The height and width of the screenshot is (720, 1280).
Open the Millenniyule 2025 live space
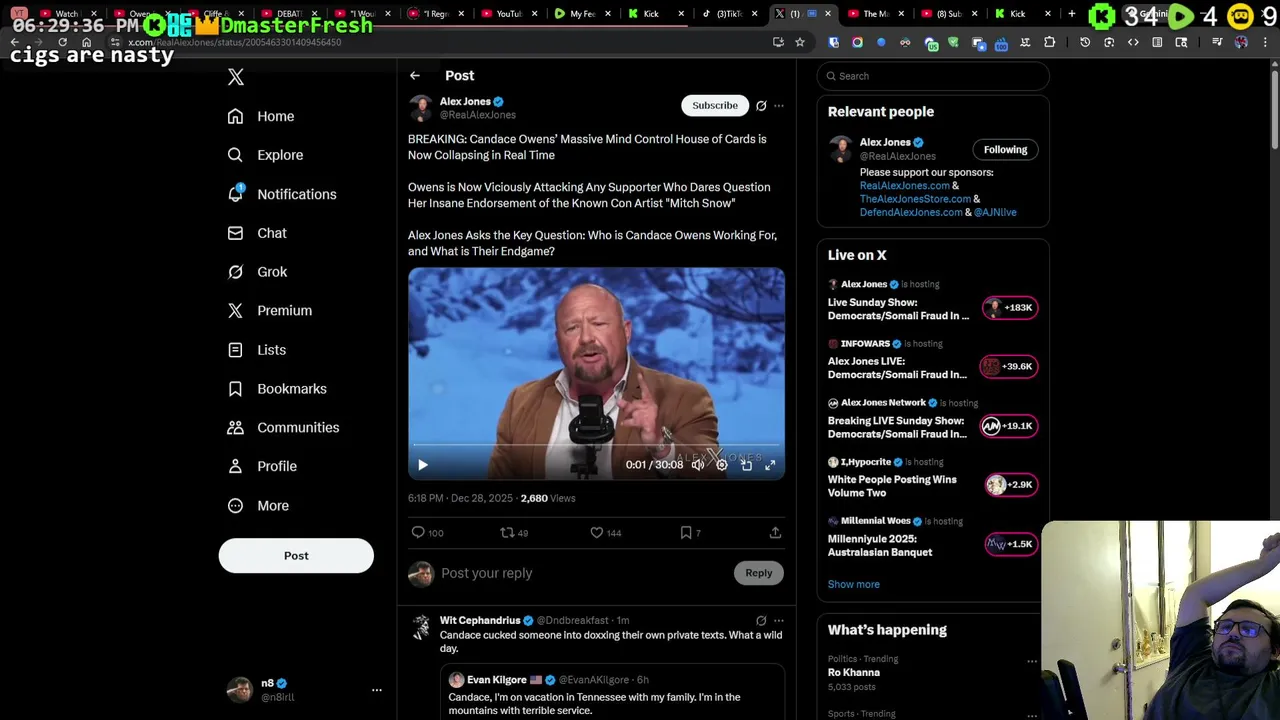click(x=880, y=545)
